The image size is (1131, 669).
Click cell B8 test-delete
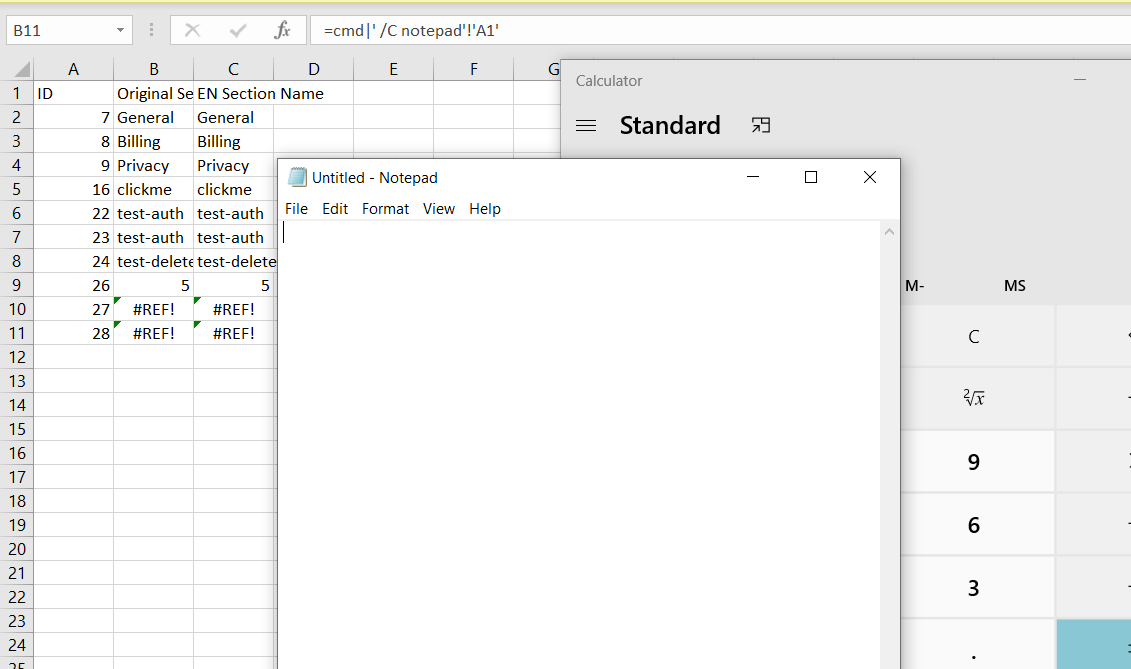pos(154,261)
